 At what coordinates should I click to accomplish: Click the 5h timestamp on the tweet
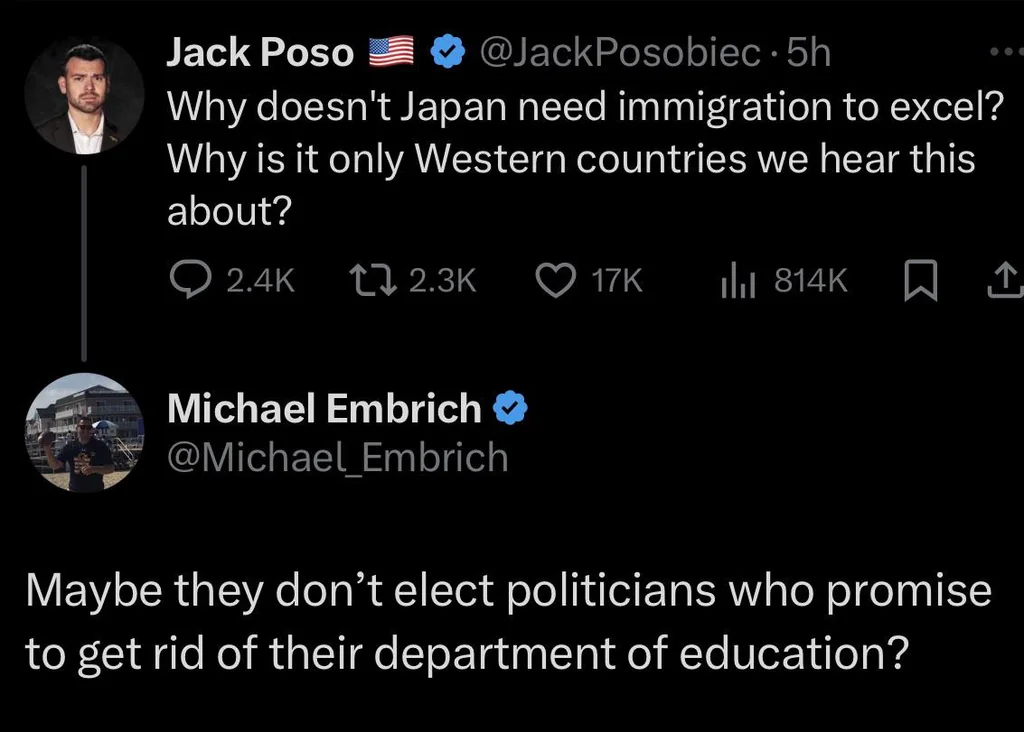[808, 52]
